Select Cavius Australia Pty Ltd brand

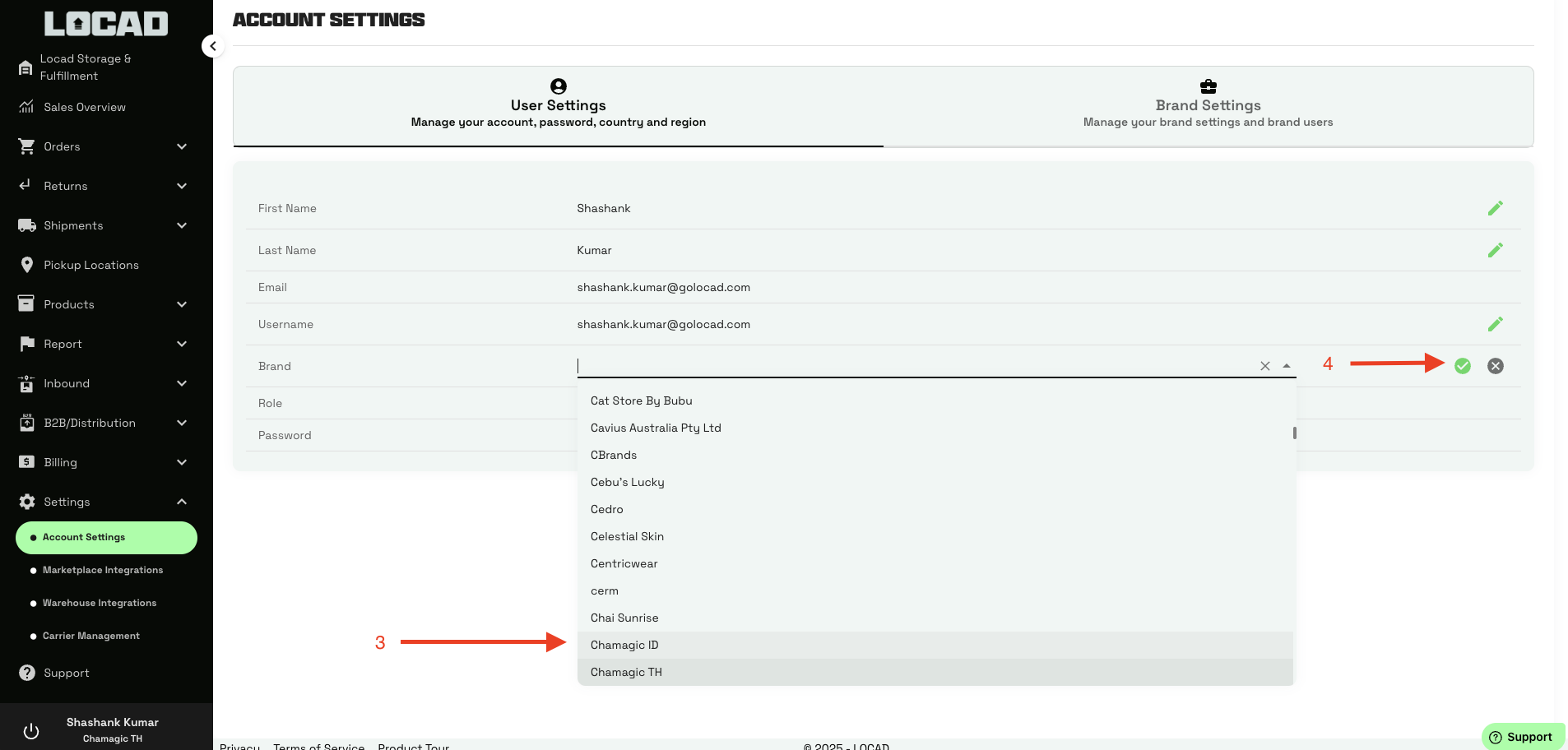[x=935, y=428]
